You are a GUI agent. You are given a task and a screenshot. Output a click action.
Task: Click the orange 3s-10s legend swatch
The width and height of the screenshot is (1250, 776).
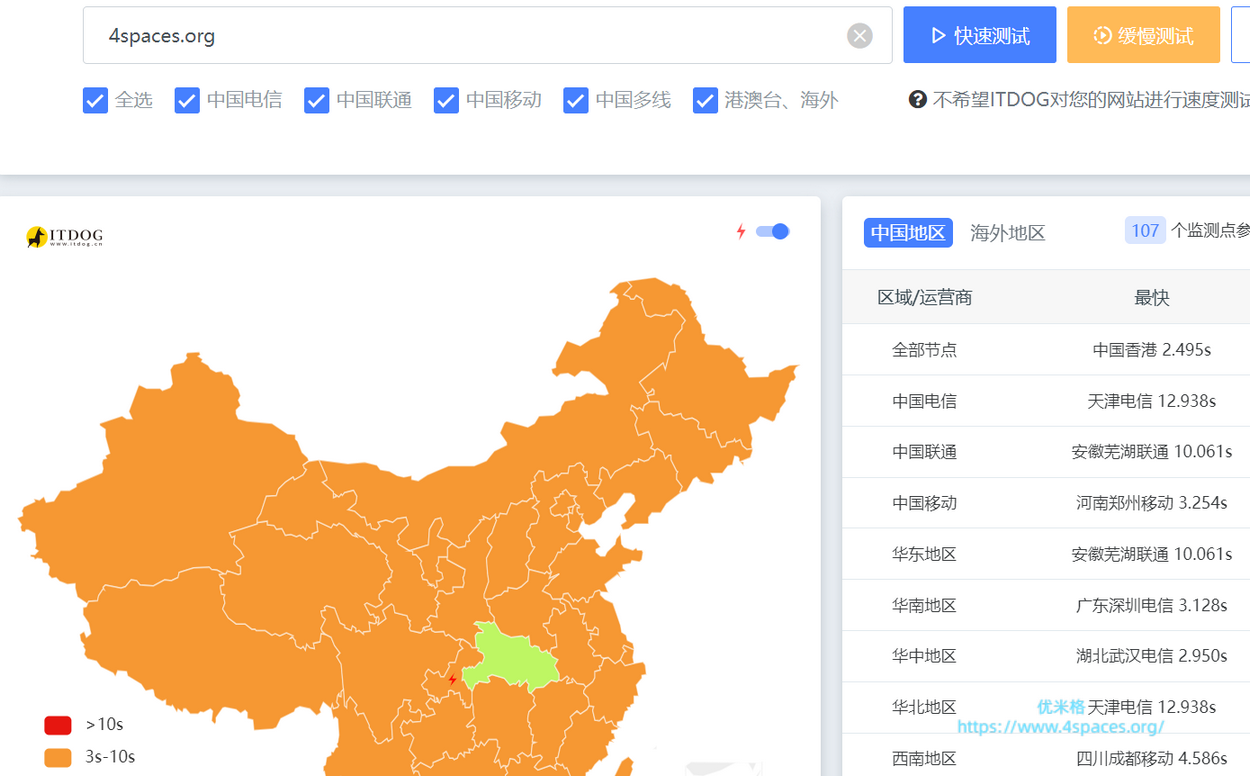pos(58,757)
